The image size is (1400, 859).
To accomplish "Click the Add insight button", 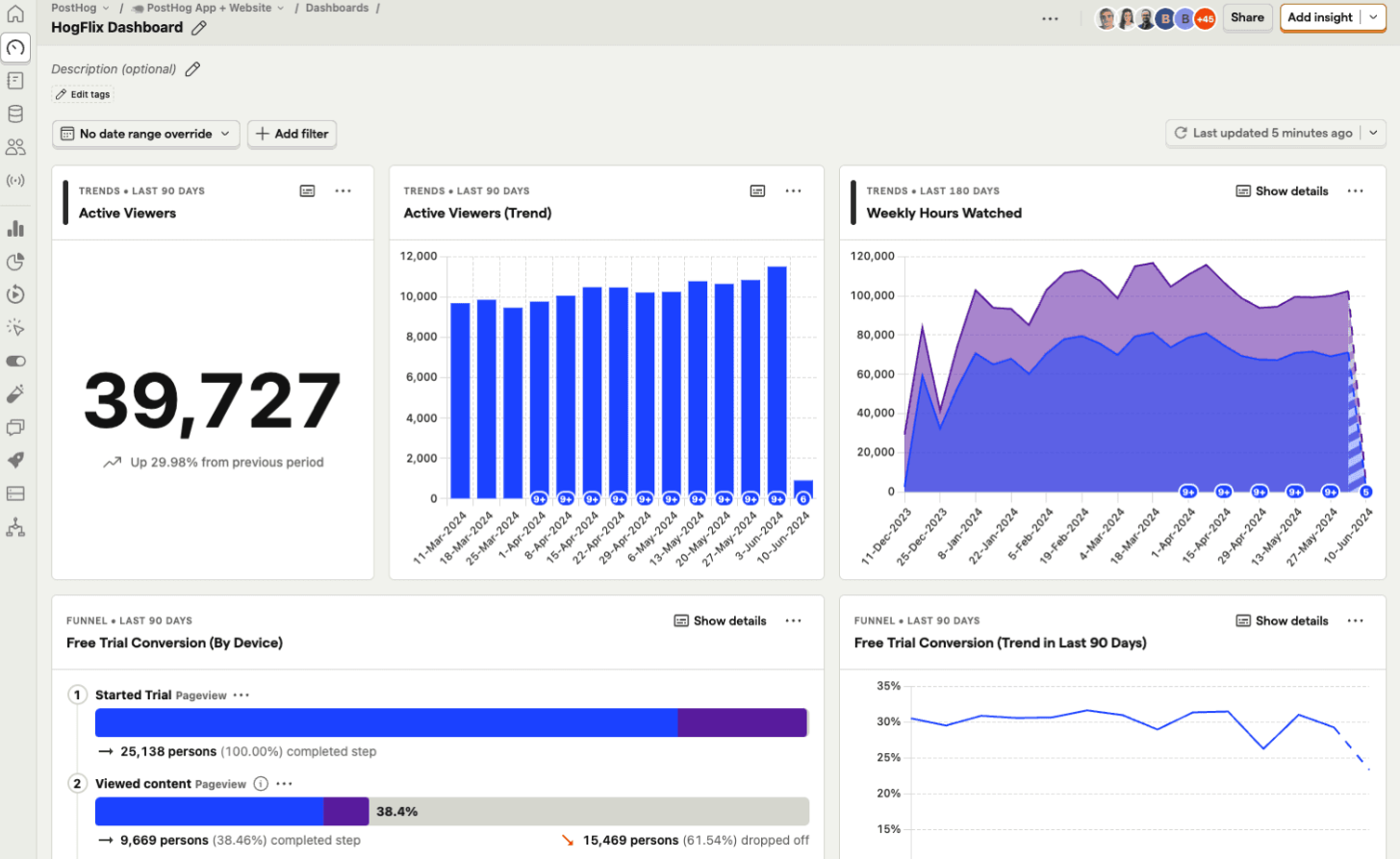I will (x=1320, y=17).
